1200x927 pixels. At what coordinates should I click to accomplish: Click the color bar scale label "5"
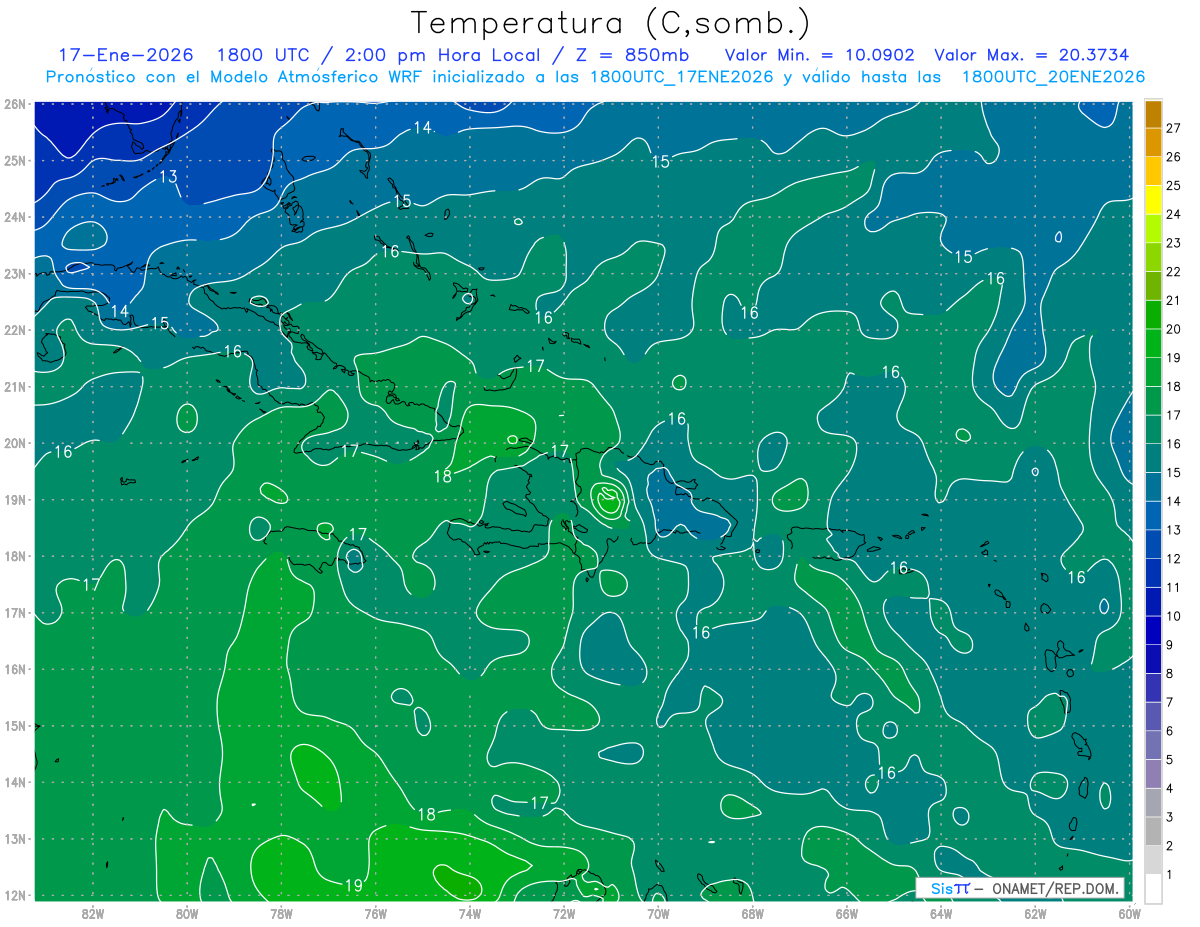click(x=1170, y=759)
